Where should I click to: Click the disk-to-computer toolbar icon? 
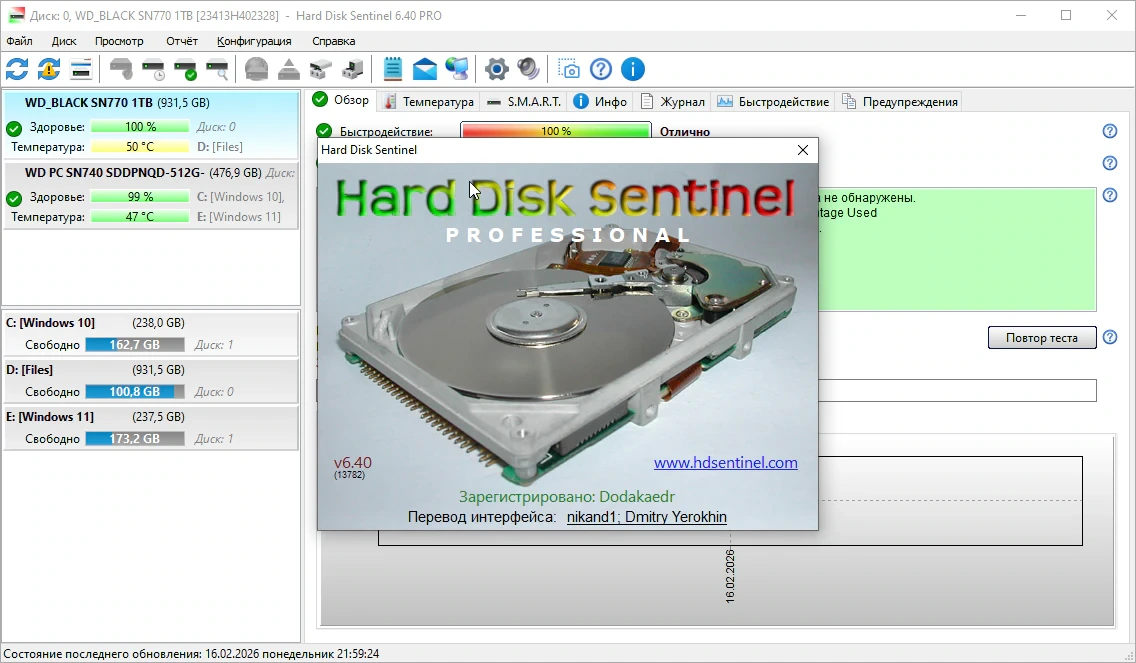click(x=352, y=70)
